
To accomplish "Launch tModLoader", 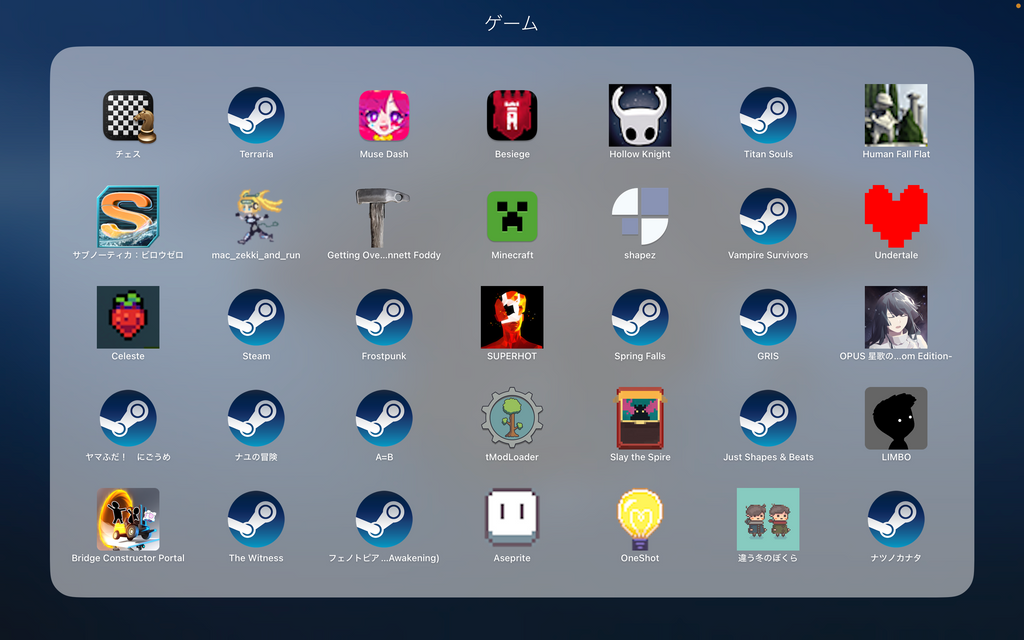I will (512, 418).
